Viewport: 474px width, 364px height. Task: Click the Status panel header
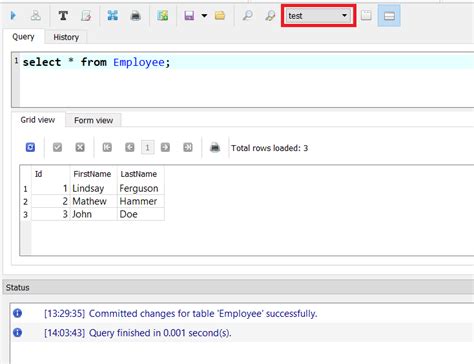coord(238,287)
